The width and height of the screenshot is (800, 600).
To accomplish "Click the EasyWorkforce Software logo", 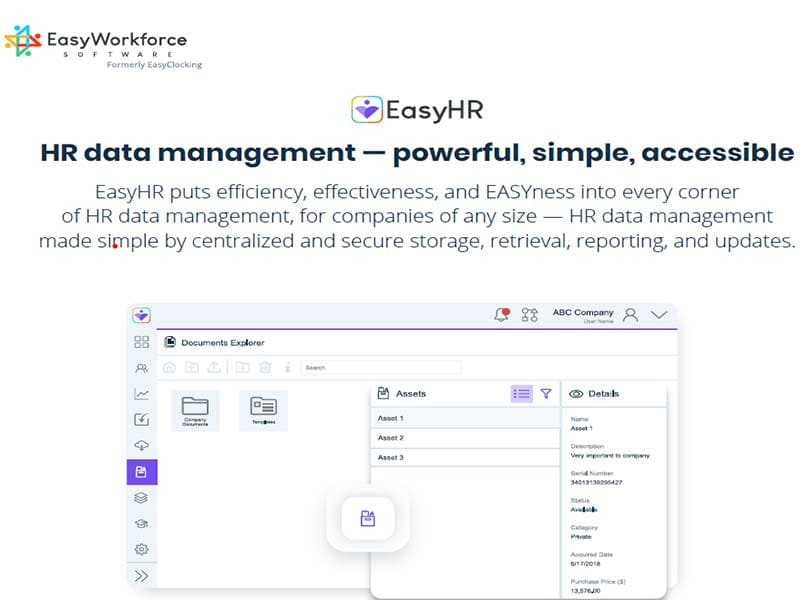I will coord(100,40).
